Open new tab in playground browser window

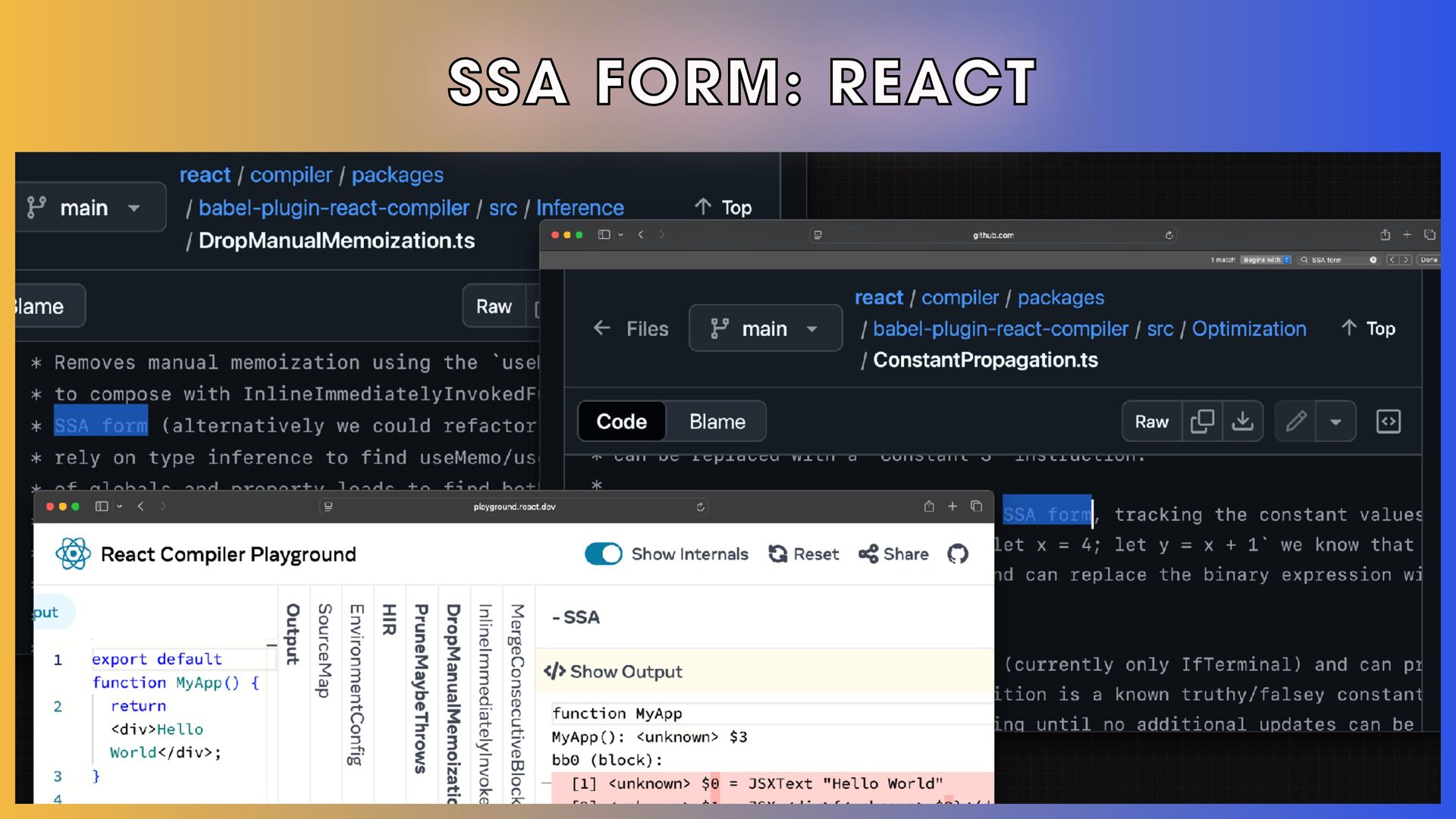(x=952, y=507)
